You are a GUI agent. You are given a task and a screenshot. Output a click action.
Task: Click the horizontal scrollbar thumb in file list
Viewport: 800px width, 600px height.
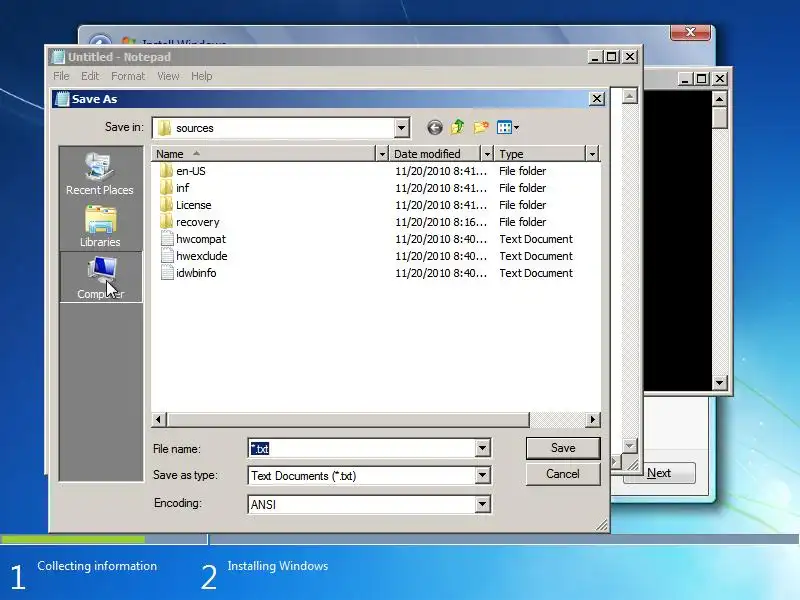tap(348, 419)
